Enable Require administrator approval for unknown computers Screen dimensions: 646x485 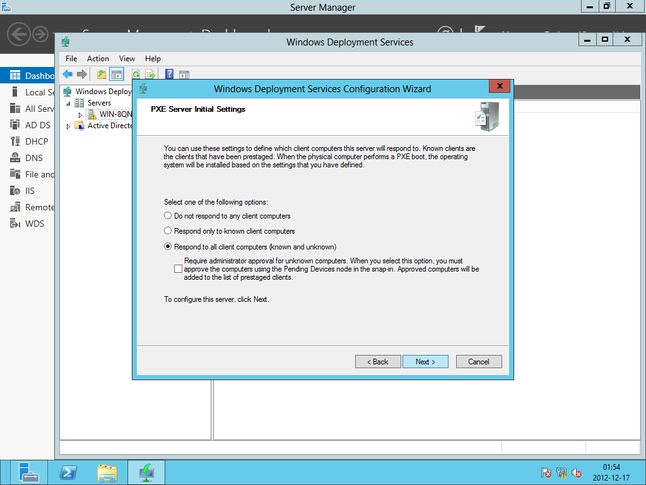(x=178, y=269)
